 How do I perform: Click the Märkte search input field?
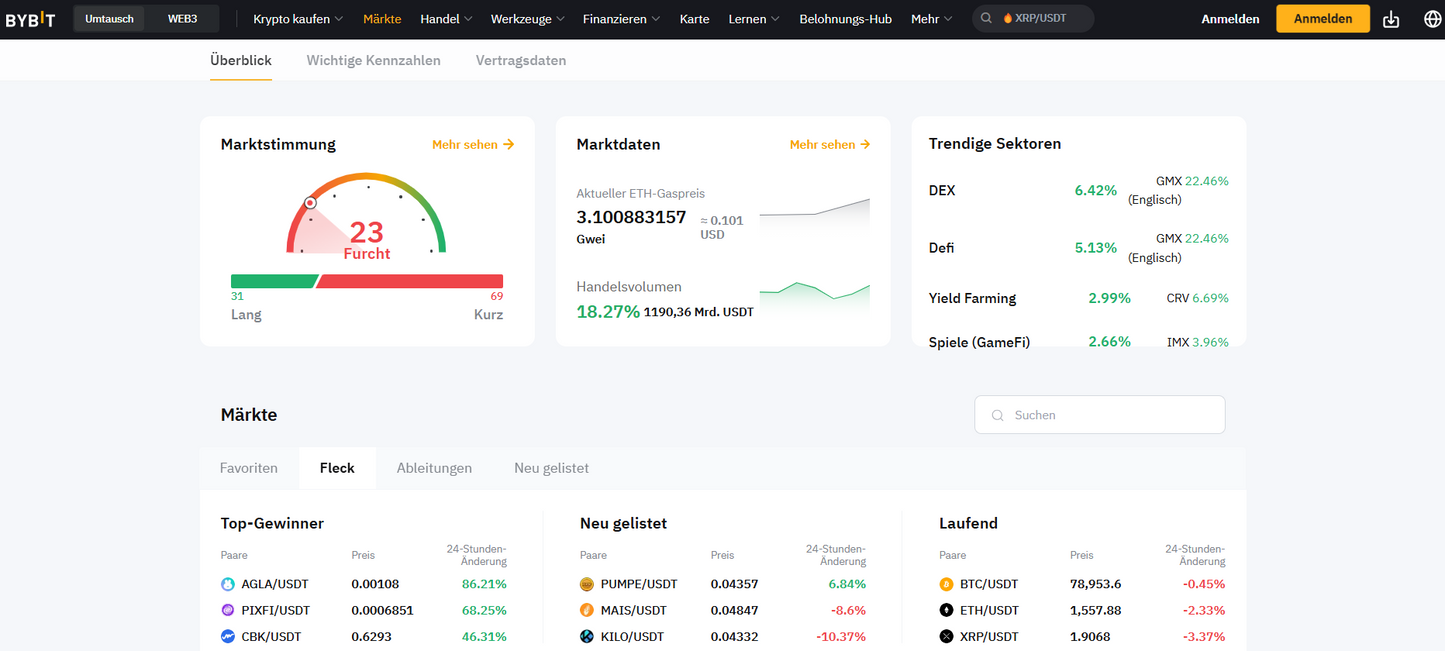click(1100, 414)
